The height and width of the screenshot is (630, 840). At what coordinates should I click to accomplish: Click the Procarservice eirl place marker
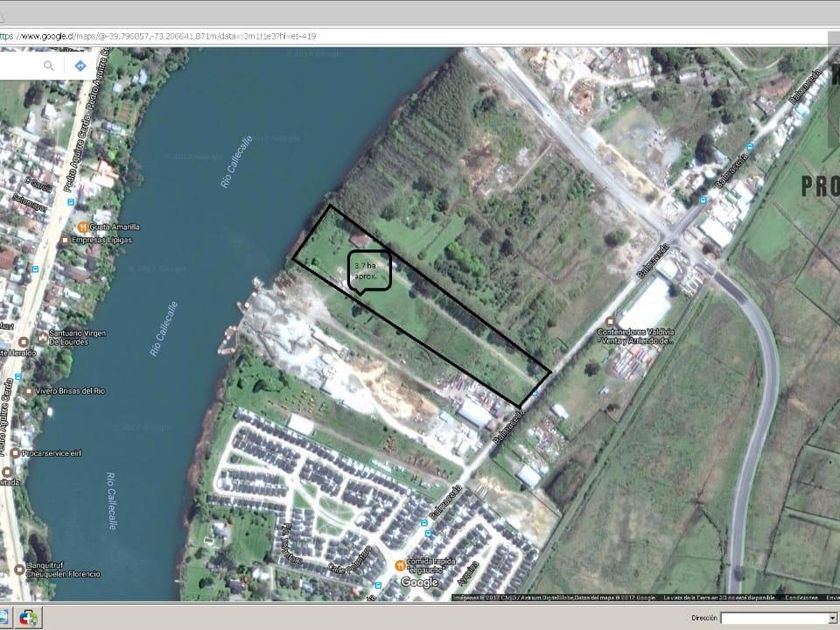point(15,453)
